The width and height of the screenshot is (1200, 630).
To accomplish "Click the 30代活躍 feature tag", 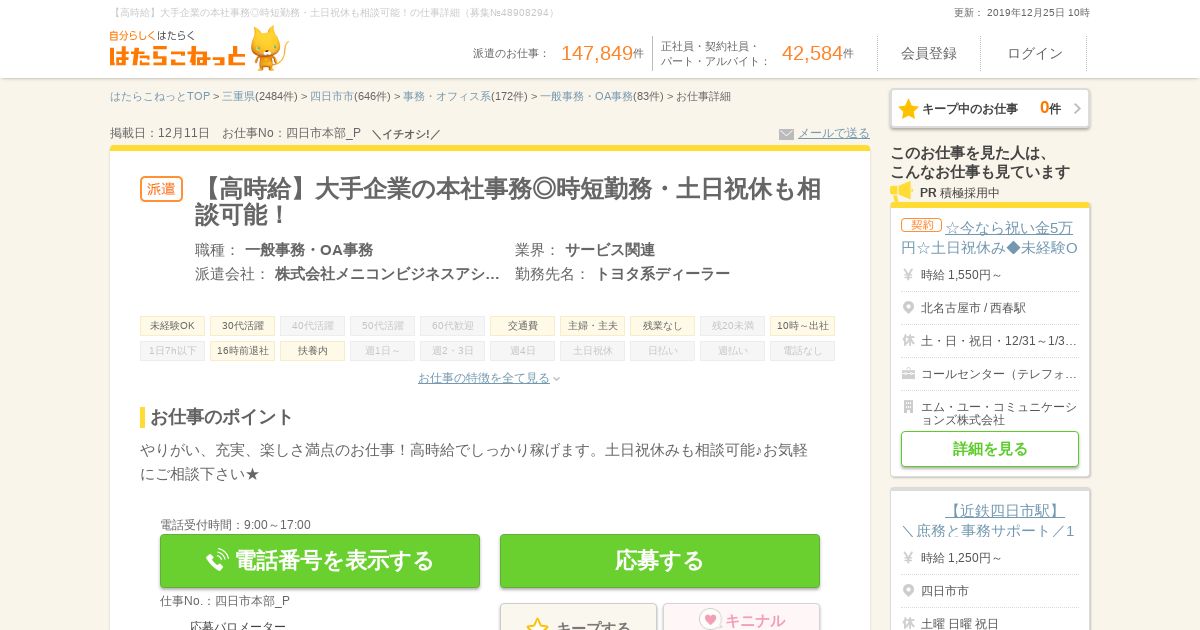I will click(242, 326).
